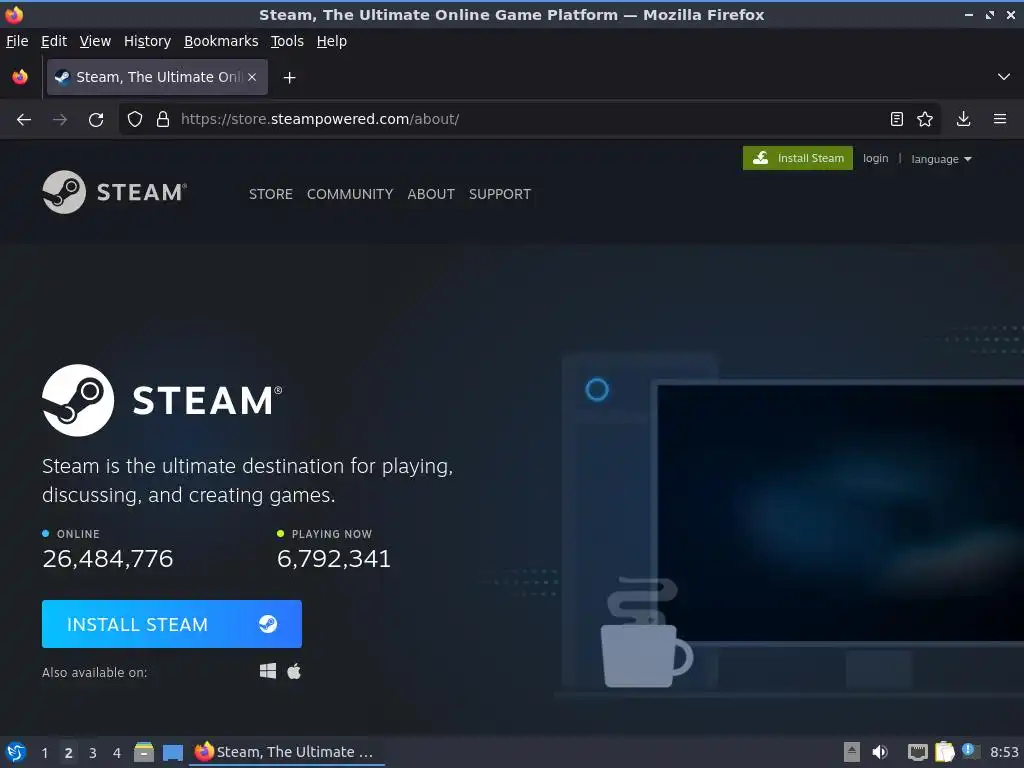Focus the URL address bar
Screen dimensions: 1024x768
tap(529, 119)
